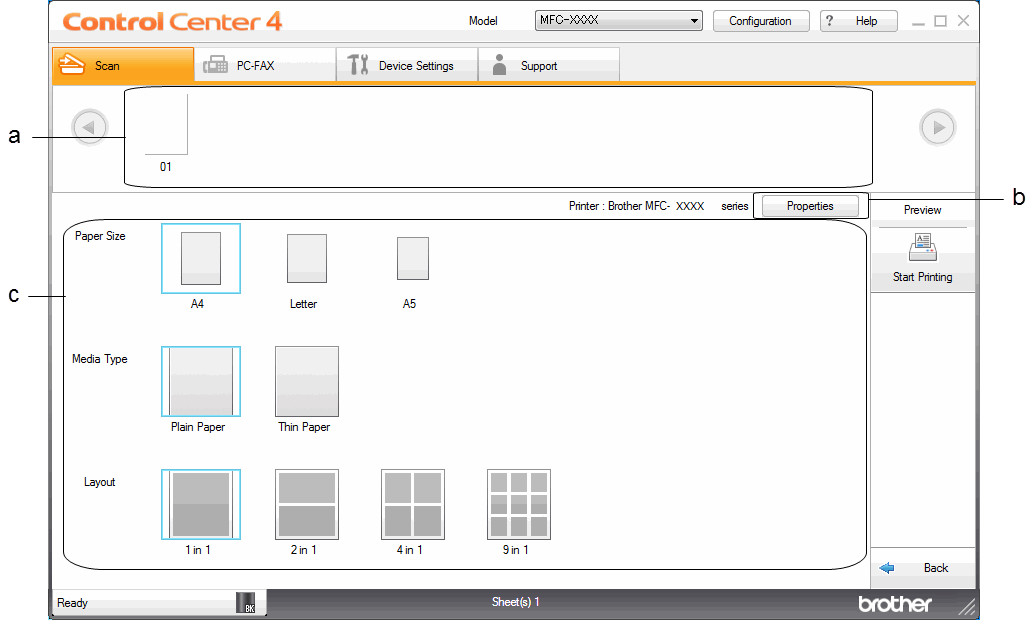The height and width of the screenshot is (620, 1035).
Task: Click the Ready status text
Action: [x=73, y=603]
